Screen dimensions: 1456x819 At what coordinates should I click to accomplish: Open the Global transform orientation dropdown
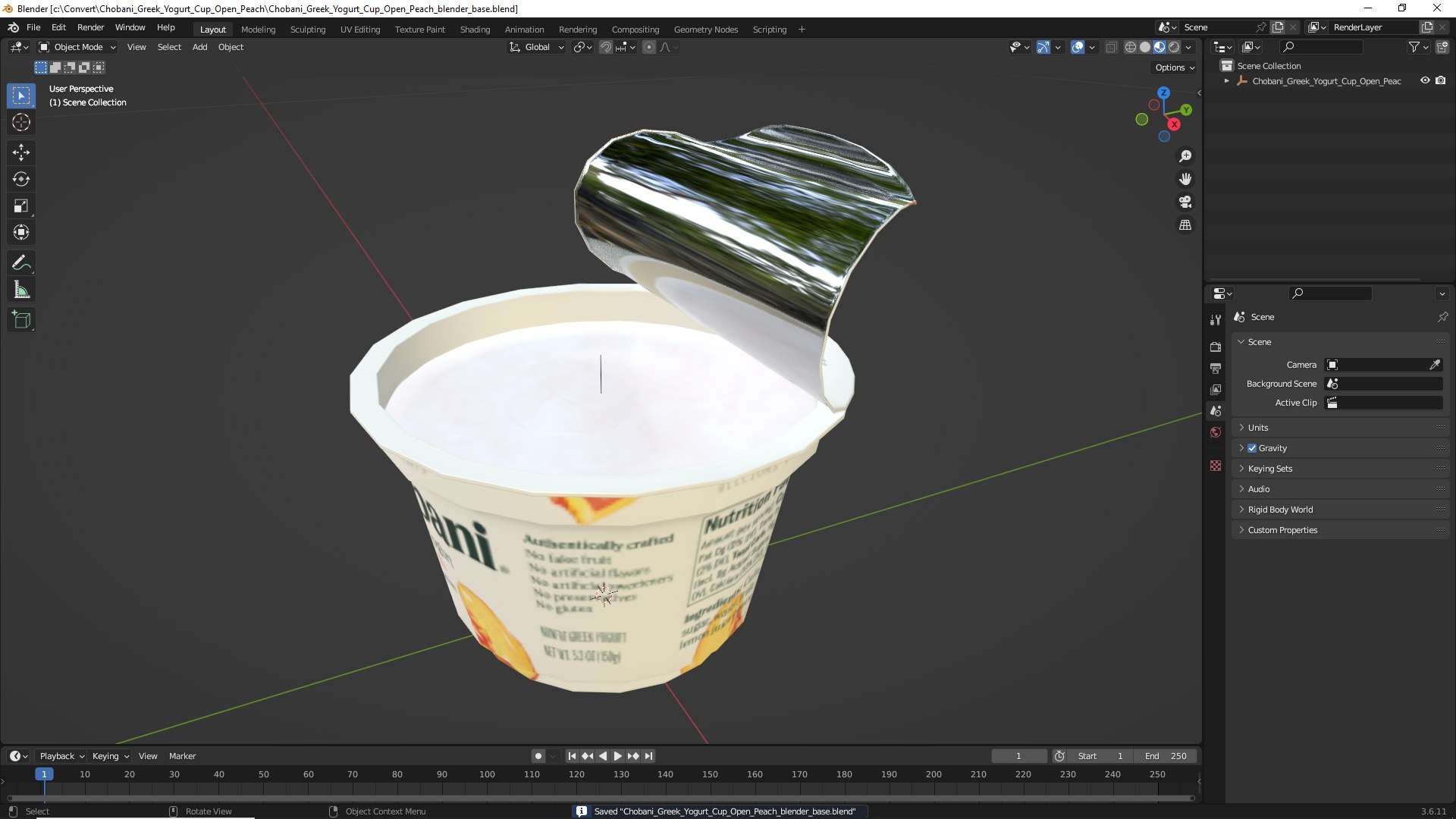[537, 47]
